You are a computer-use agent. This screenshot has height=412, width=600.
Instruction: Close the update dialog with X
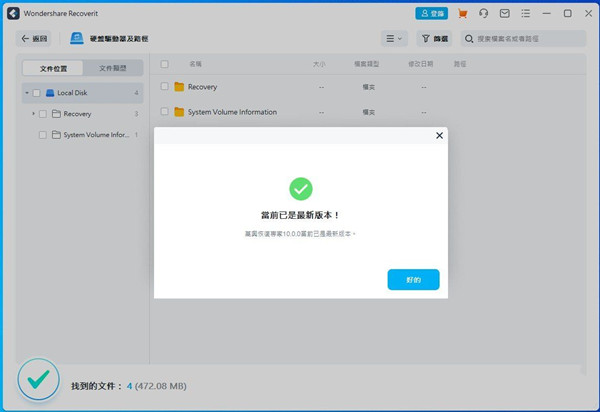coord(439,135)
